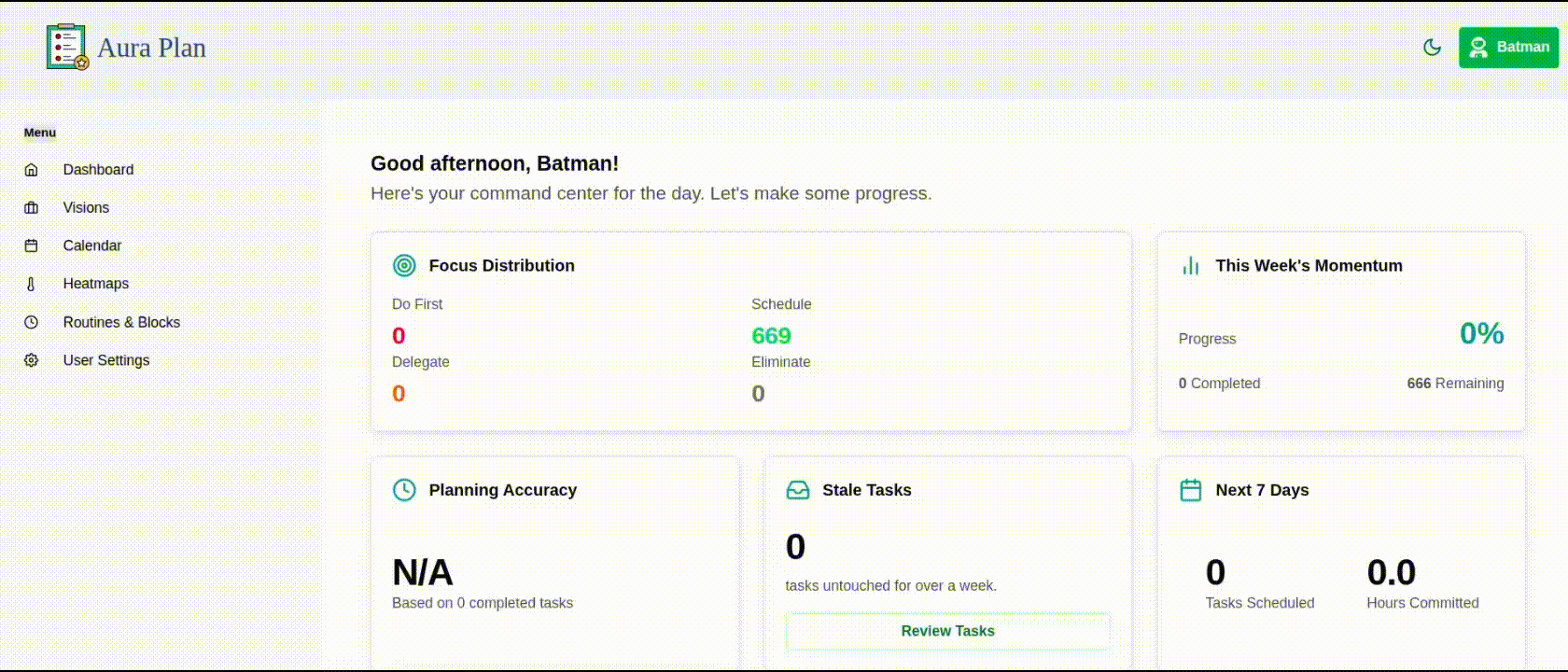Click the gear icon beside User Settings
Viewport: 1568px width, 672px height.
click(x=31, y=360)
